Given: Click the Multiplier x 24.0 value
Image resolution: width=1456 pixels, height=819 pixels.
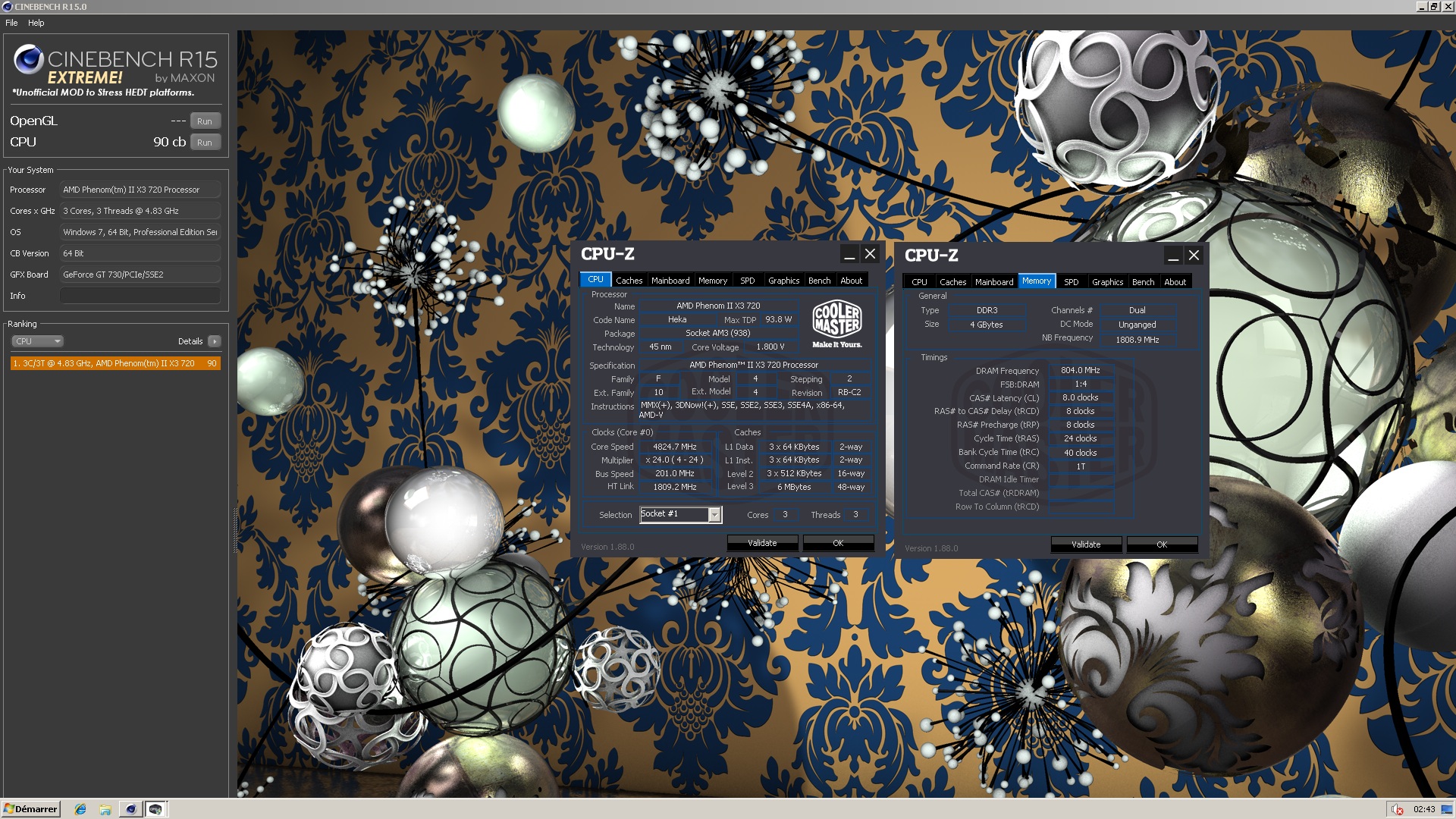Looking at the screenshot, I should [x=675, y=460].
